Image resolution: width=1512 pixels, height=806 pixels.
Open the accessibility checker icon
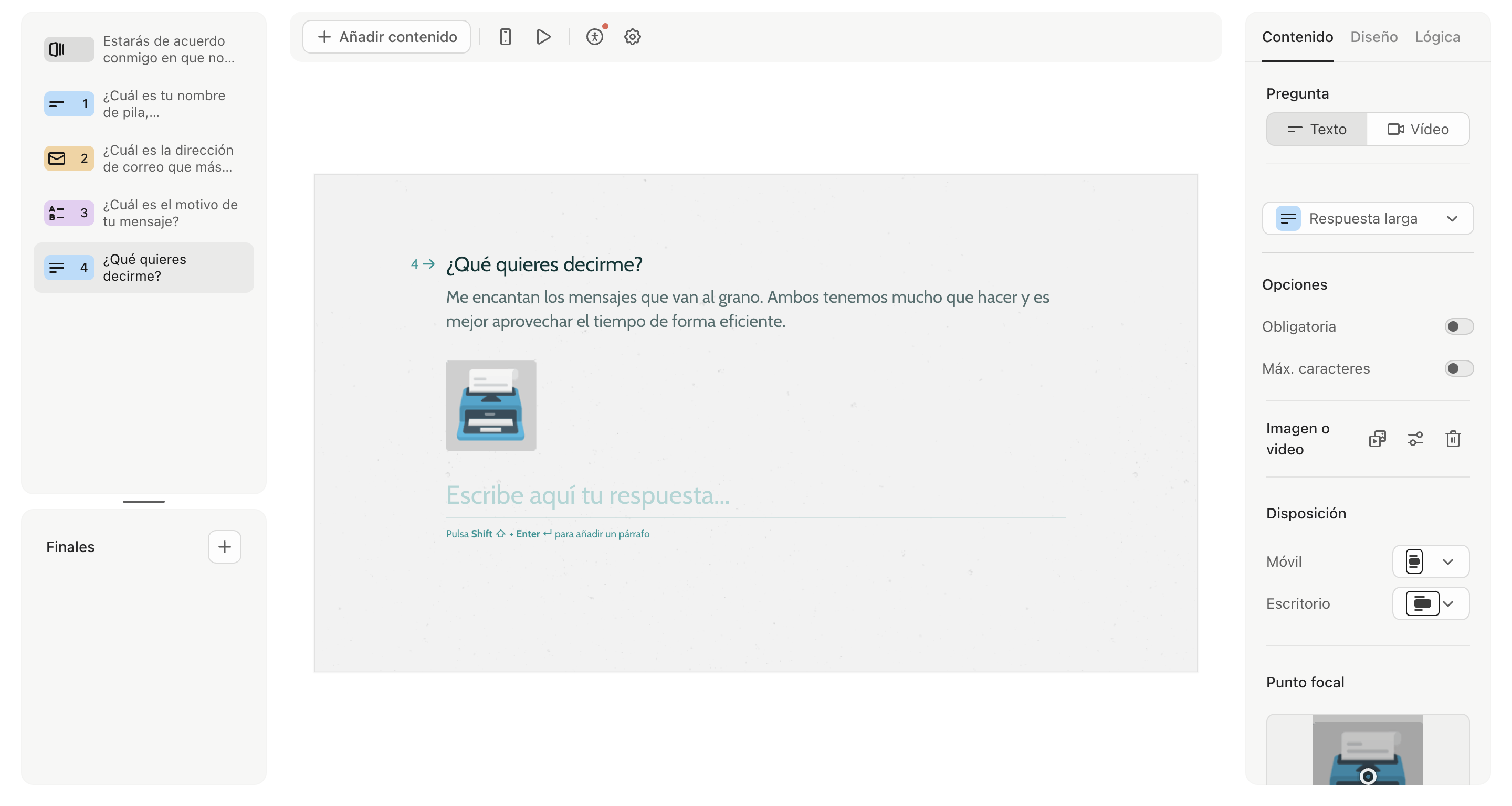click(x=595, y=36)
